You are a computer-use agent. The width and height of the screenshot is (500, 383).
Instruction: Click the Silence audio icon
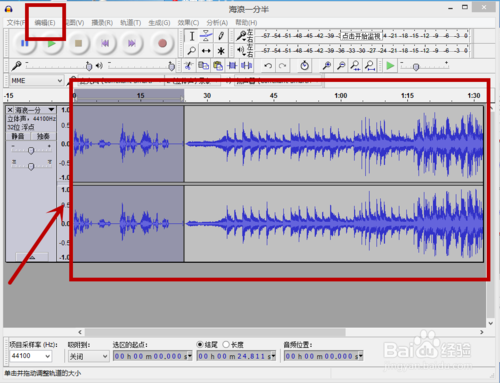[x=246, y=66]
